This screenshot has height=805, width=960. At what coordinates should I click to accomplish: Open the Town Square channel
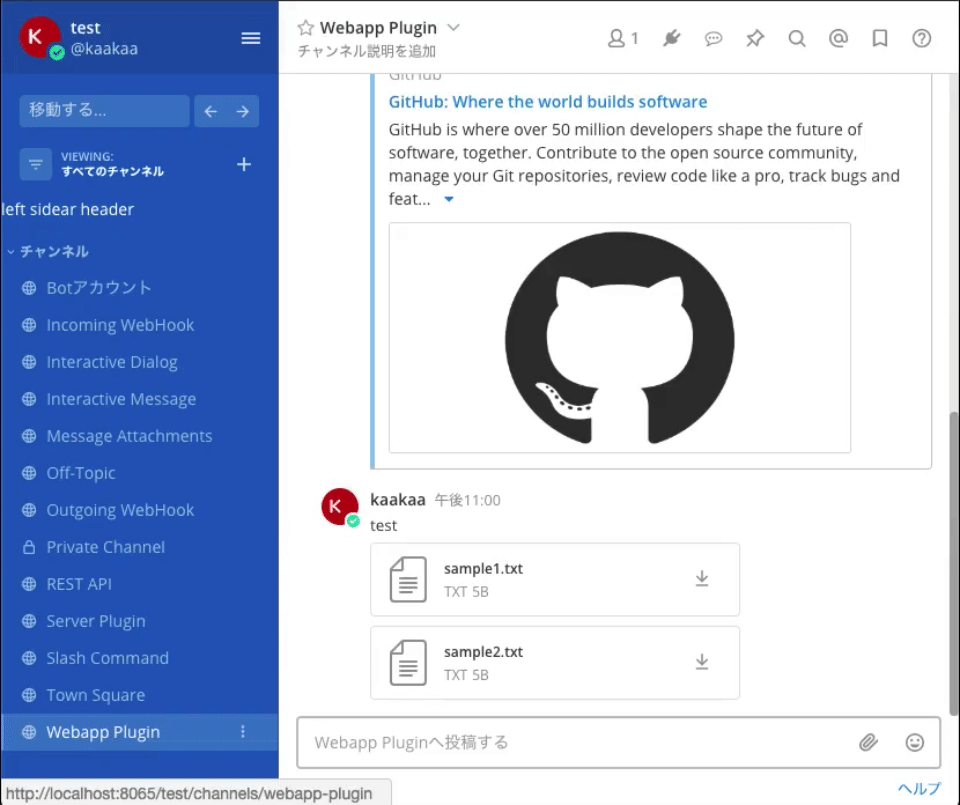140,695
